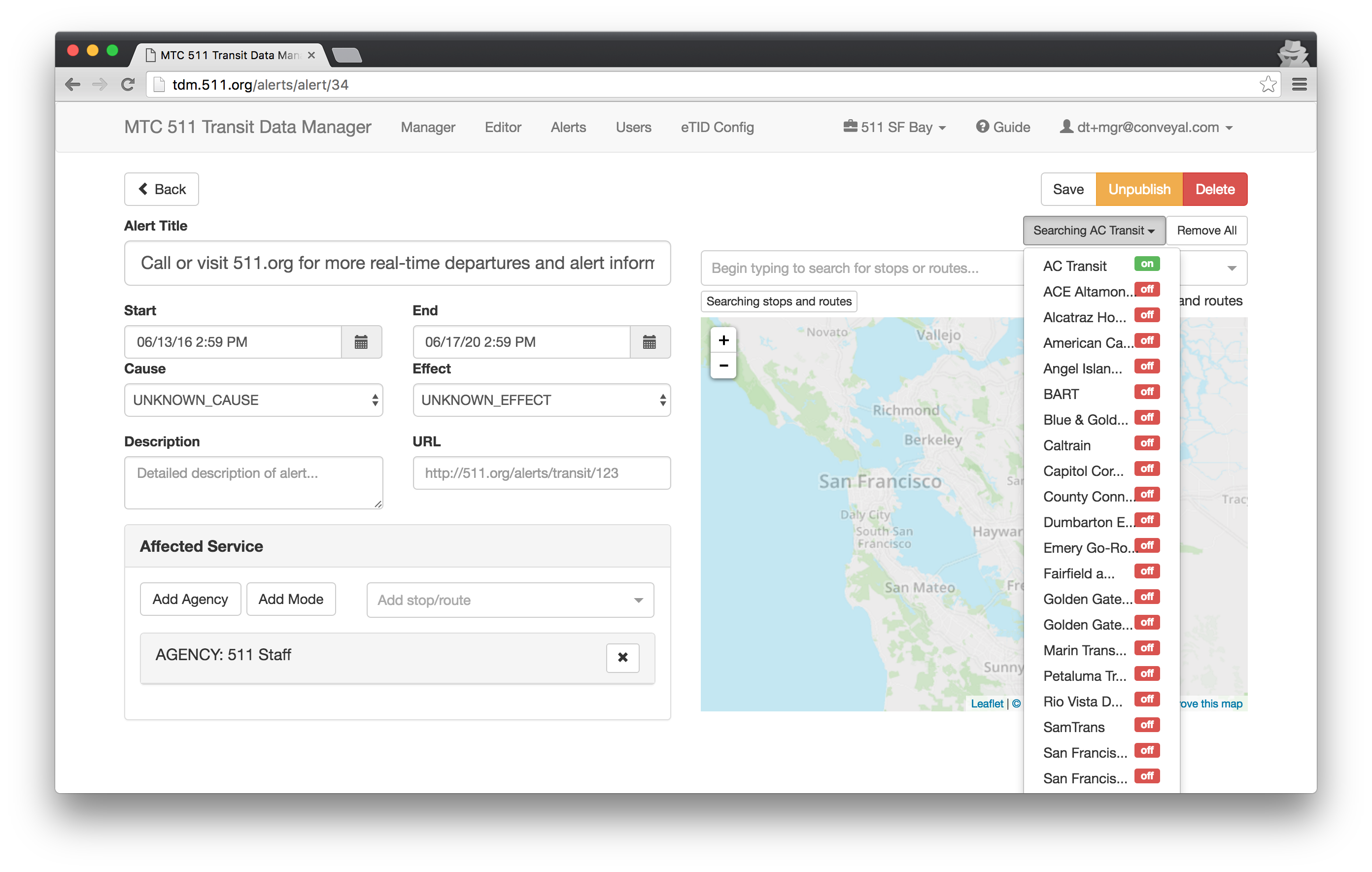Open End date calendar picker

click(x=650, y=342)
